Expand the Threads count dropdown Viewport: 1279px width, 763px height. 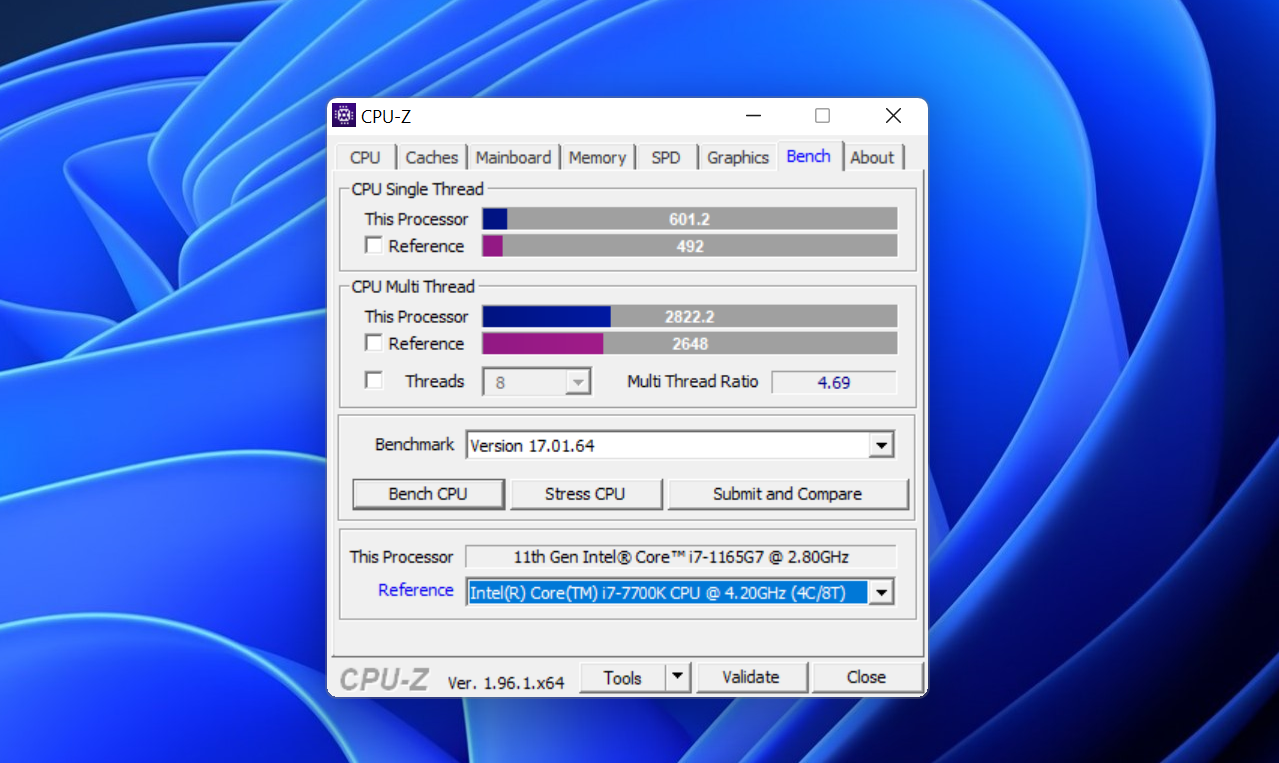[x=578, y=382]
